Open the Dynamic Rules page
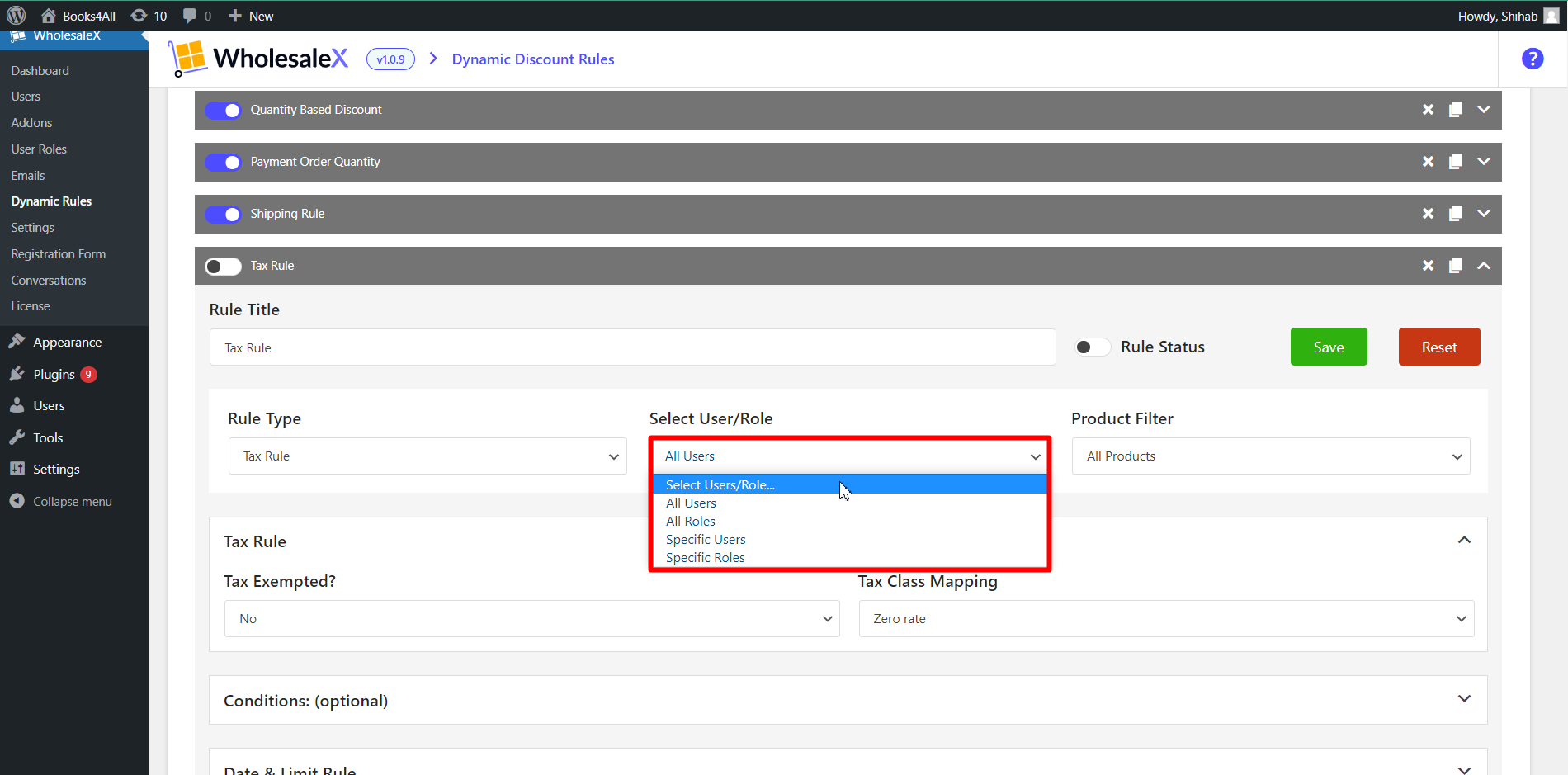Image resolution: width=1568 pixels, height=775 pixels. click(x=51, y=201)
